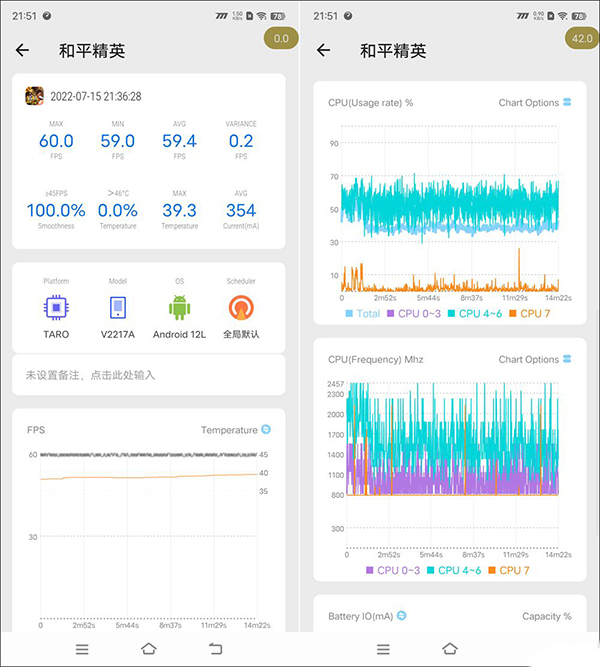600x667 pixels.
Task: Toggle CPU 4~6 in frequency legend
Action: [x=454, y=570]
